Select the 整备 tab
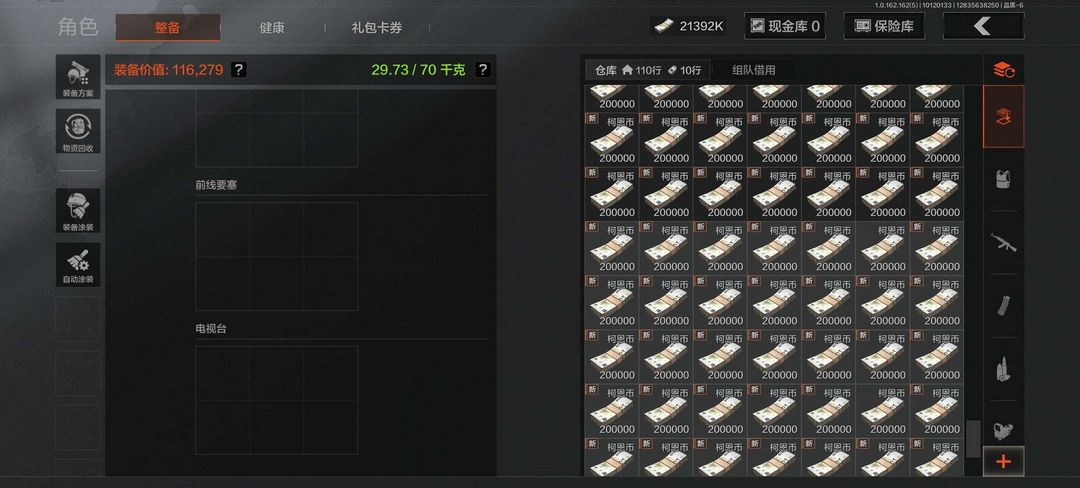 167,28
